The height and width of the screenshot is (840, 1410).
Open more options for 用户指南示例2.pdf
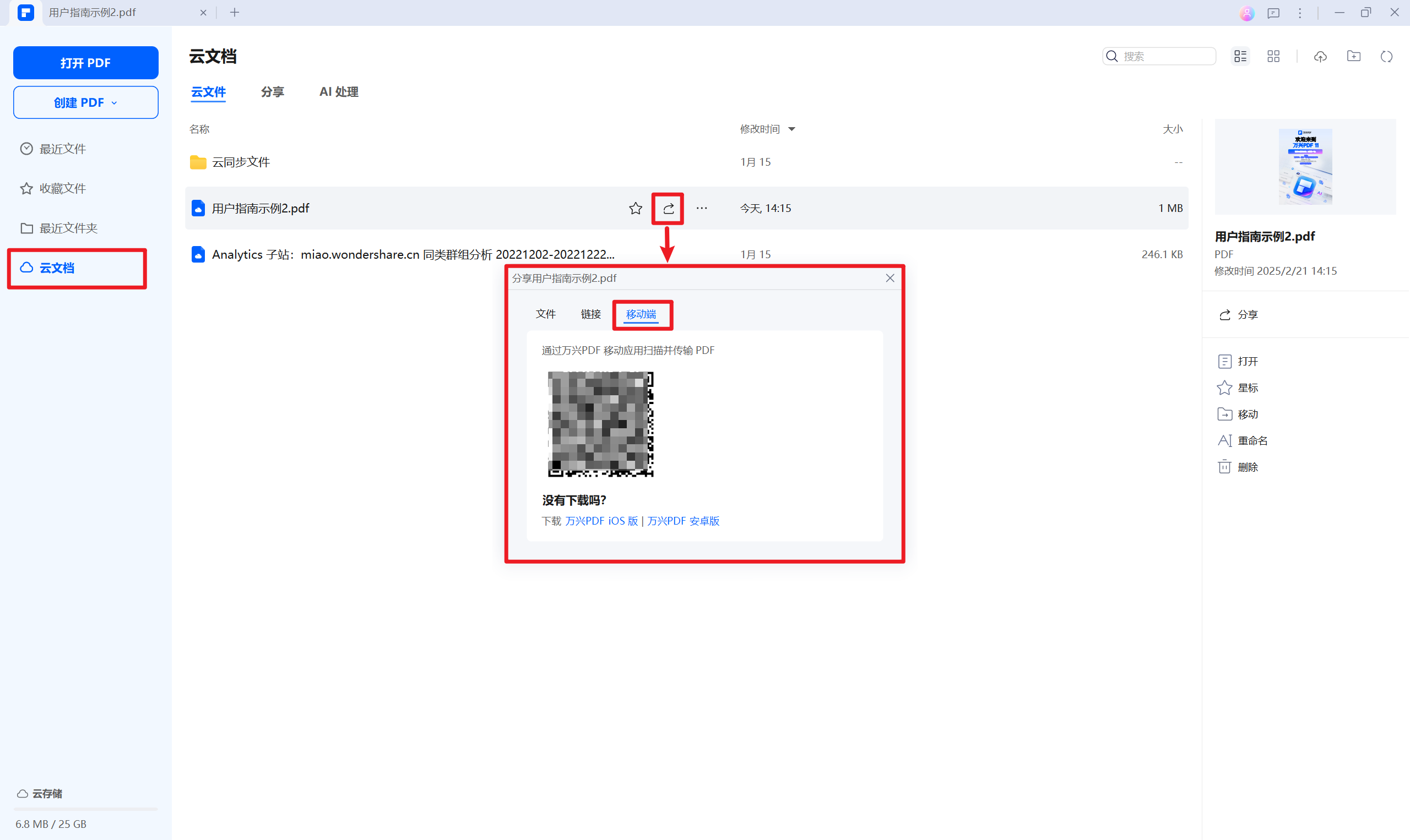point(701,208)
